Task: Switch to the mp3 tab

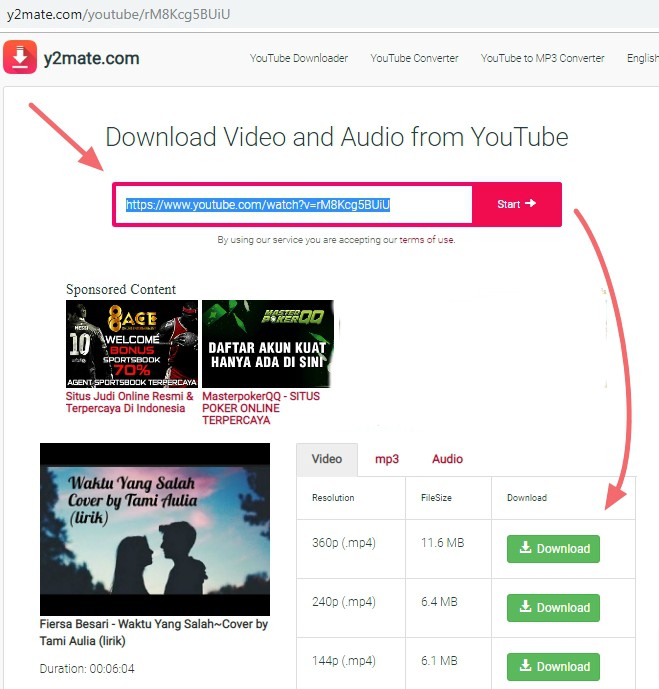Action: (387, 459)
